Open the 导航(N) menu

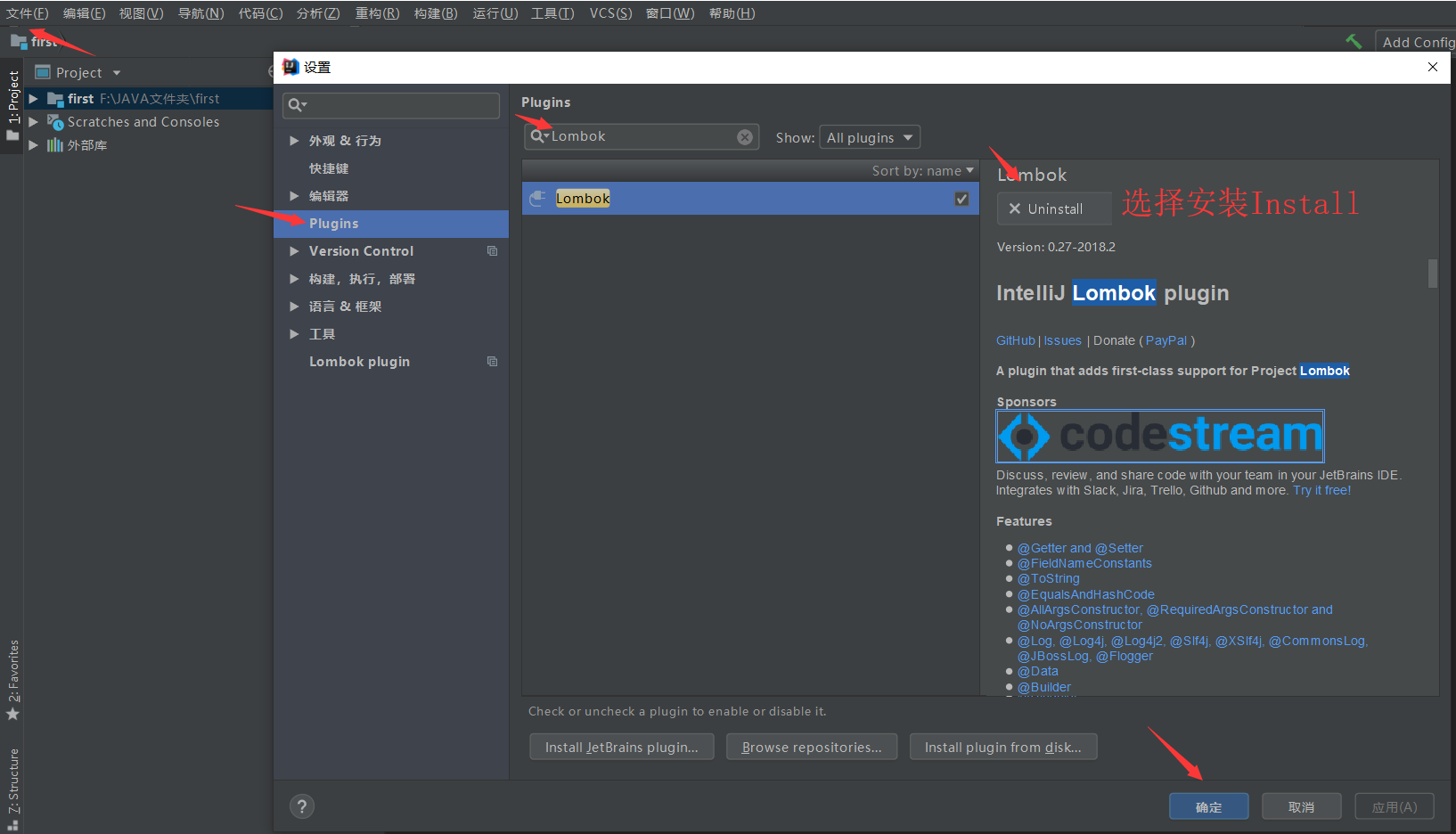[x=201, y=13]
